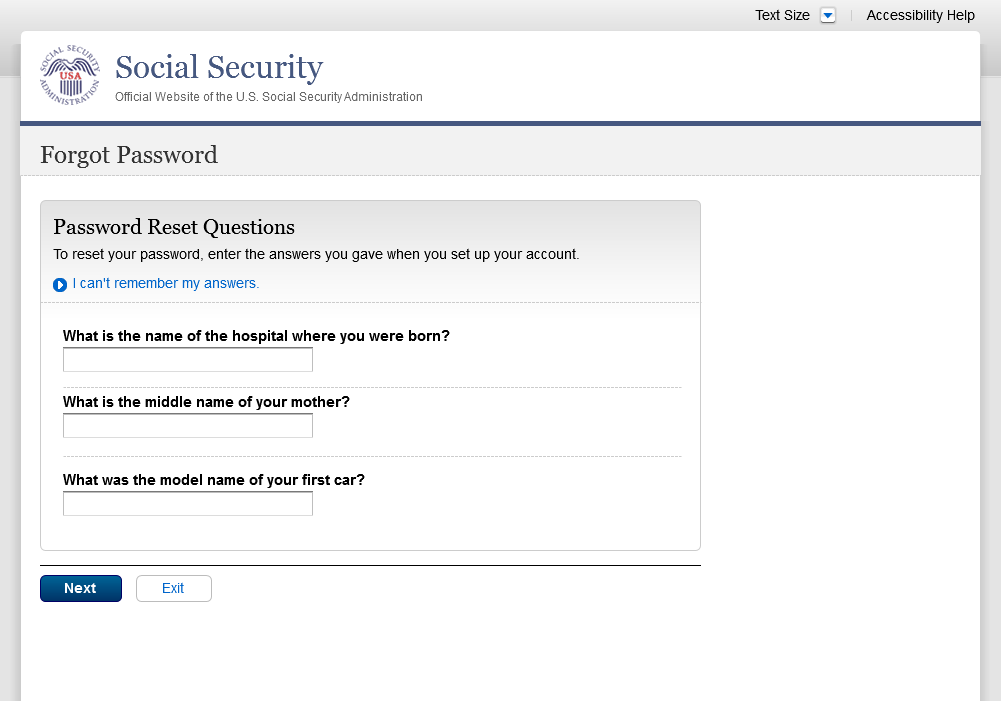1002x702 pixels.
Task: Click the Social Security site title
Action: click(x=219, y=68)
